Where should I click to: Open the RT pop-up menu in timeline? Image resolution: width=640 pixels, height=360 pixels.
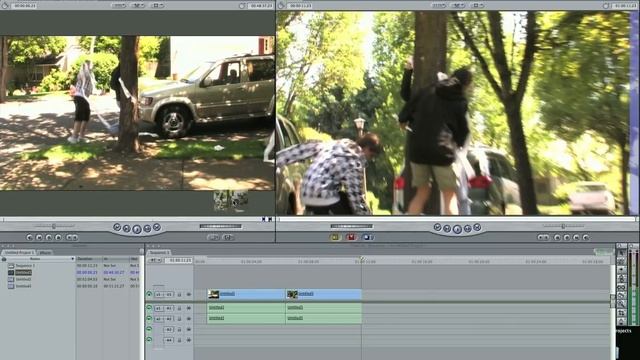(x=155, y=260)
